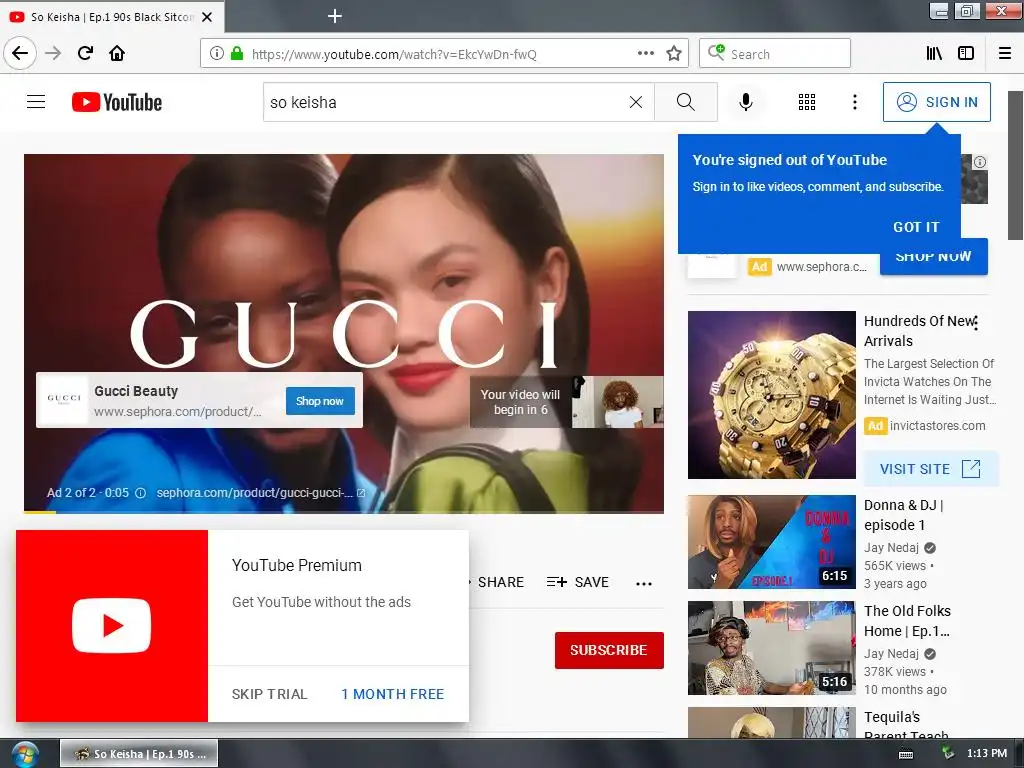
Task: Open Tequila's Parent Teach video title
Action: tap(906, 724)
